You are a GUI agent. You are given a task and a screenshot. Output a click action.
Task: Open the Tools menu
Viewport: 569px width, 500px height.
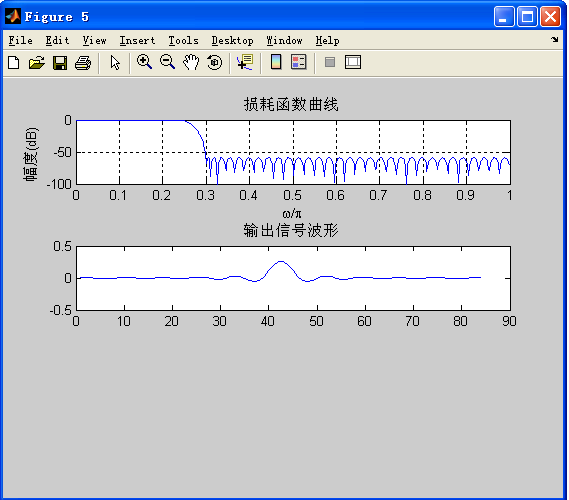[183, 41]
